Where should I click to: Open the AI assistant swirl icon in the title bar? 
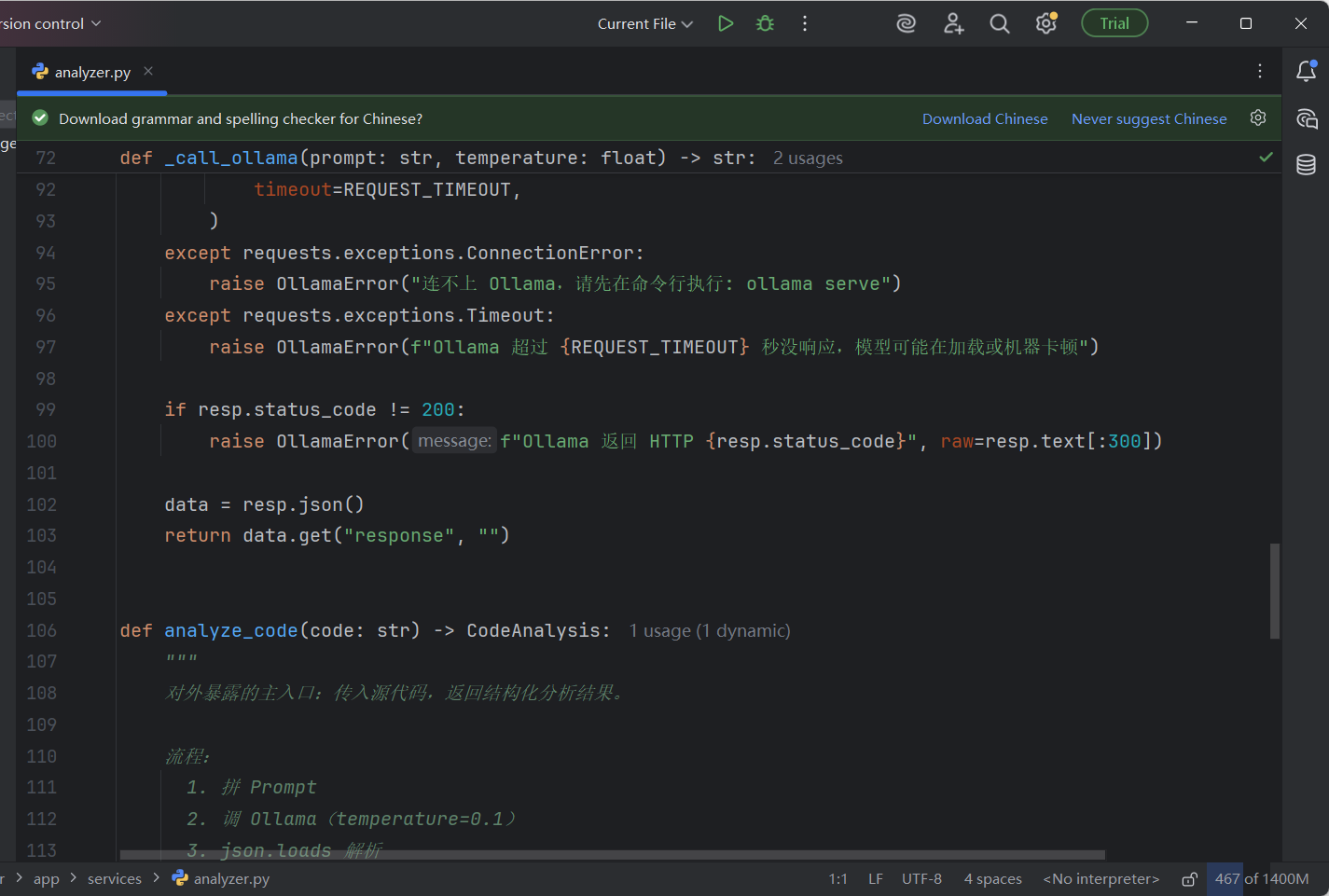coord(907,23)
